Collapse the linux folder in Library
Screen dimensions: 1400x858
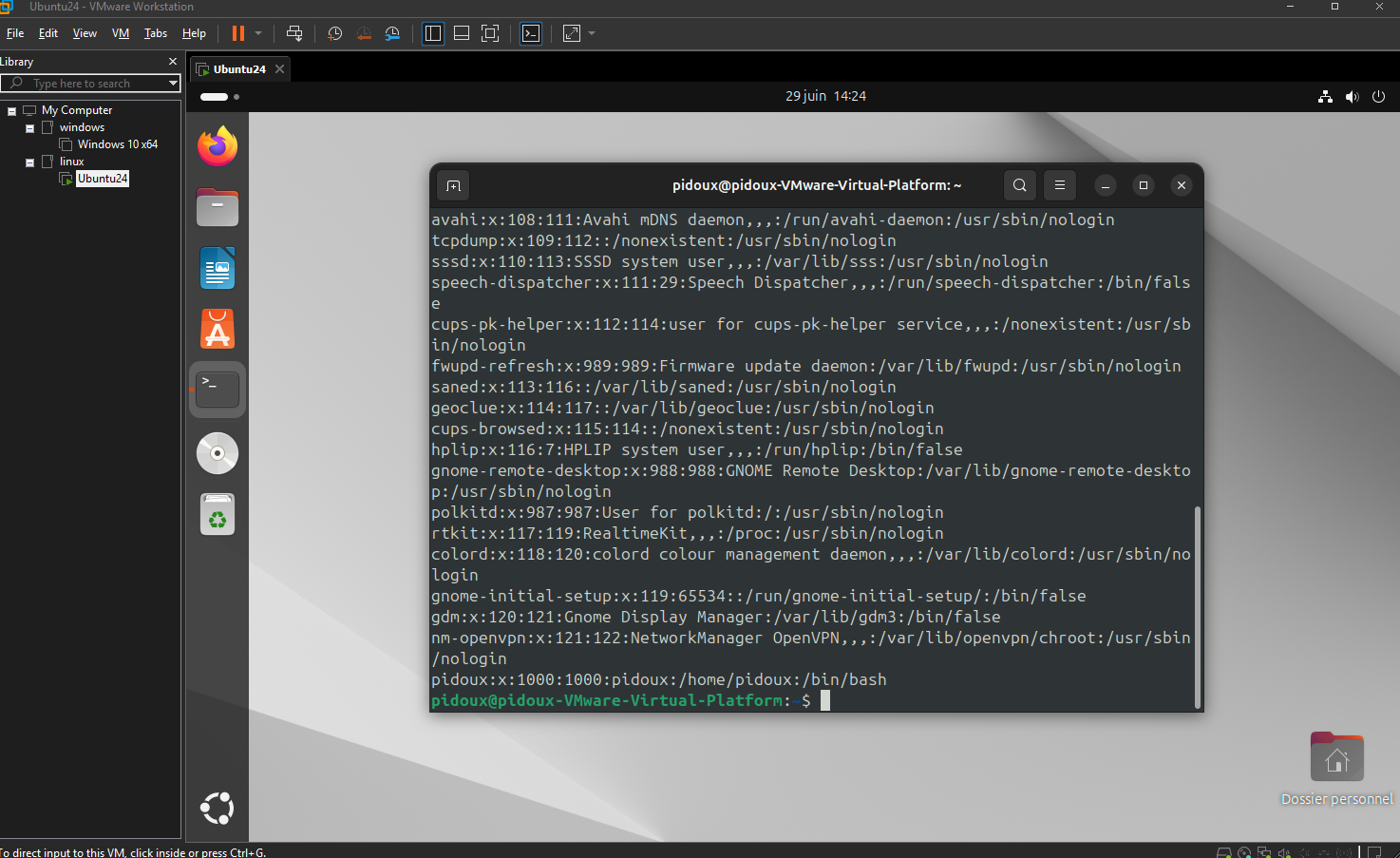click(x=29, y=162)
